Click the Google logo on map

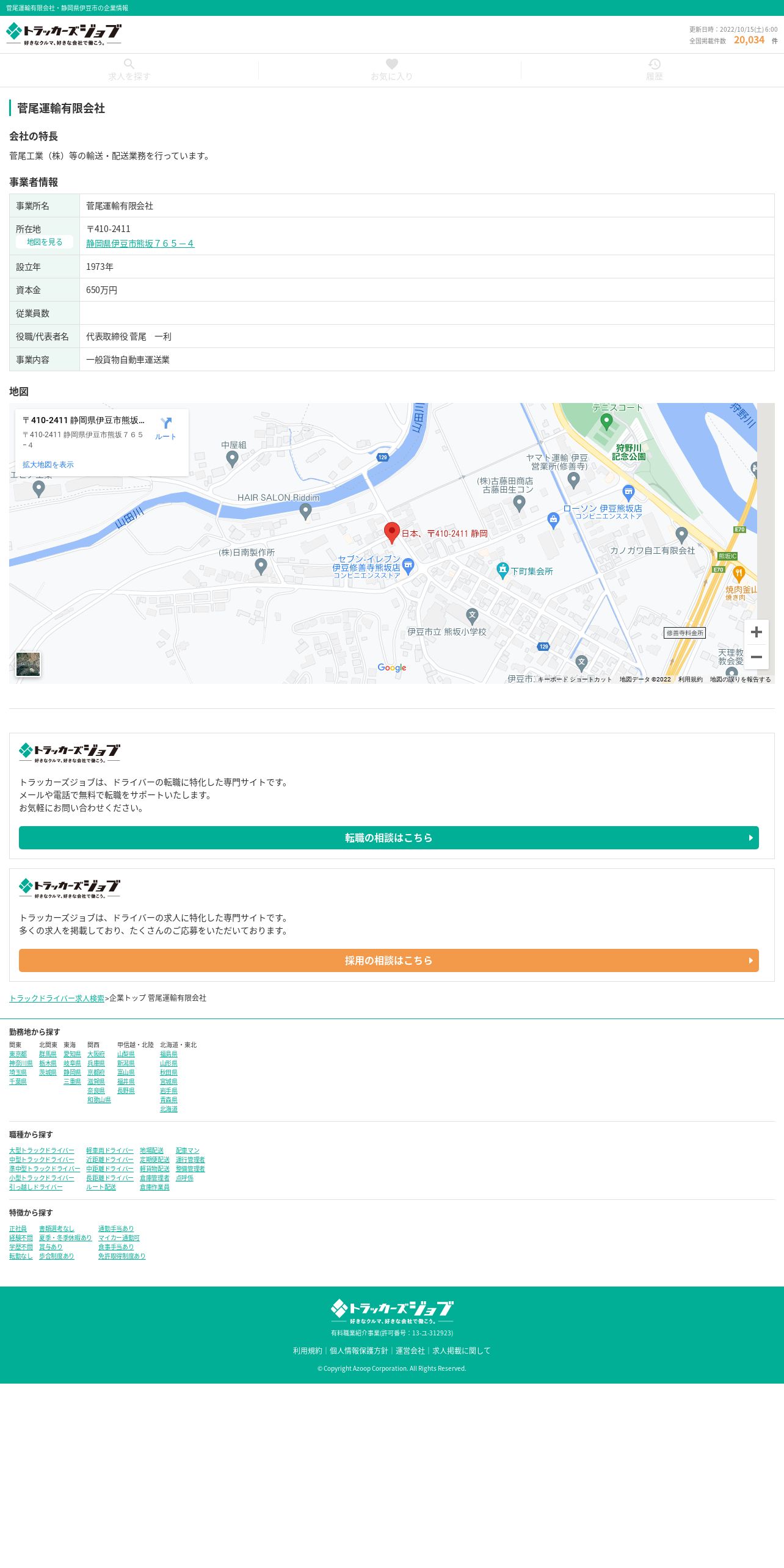pos(391,667)
